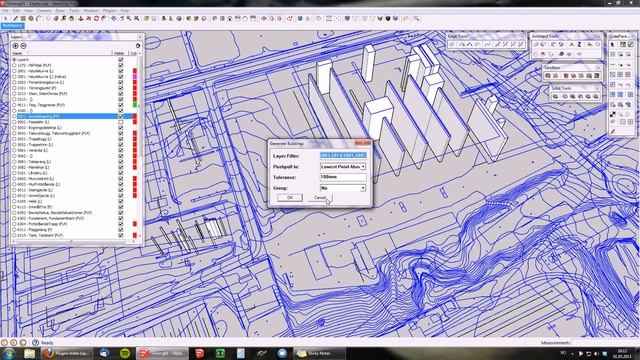Click OK in Generate Buildings dialog
Screen dimensions: 640x360
pos(290,198)
